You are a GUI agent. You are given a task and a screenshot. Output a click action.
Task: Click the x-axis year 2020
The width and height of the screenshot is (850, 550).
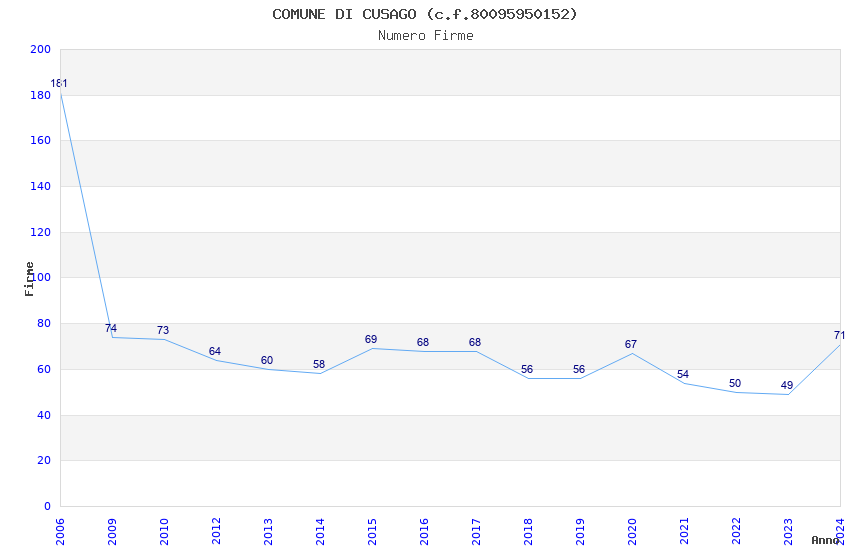click(632, 532)
